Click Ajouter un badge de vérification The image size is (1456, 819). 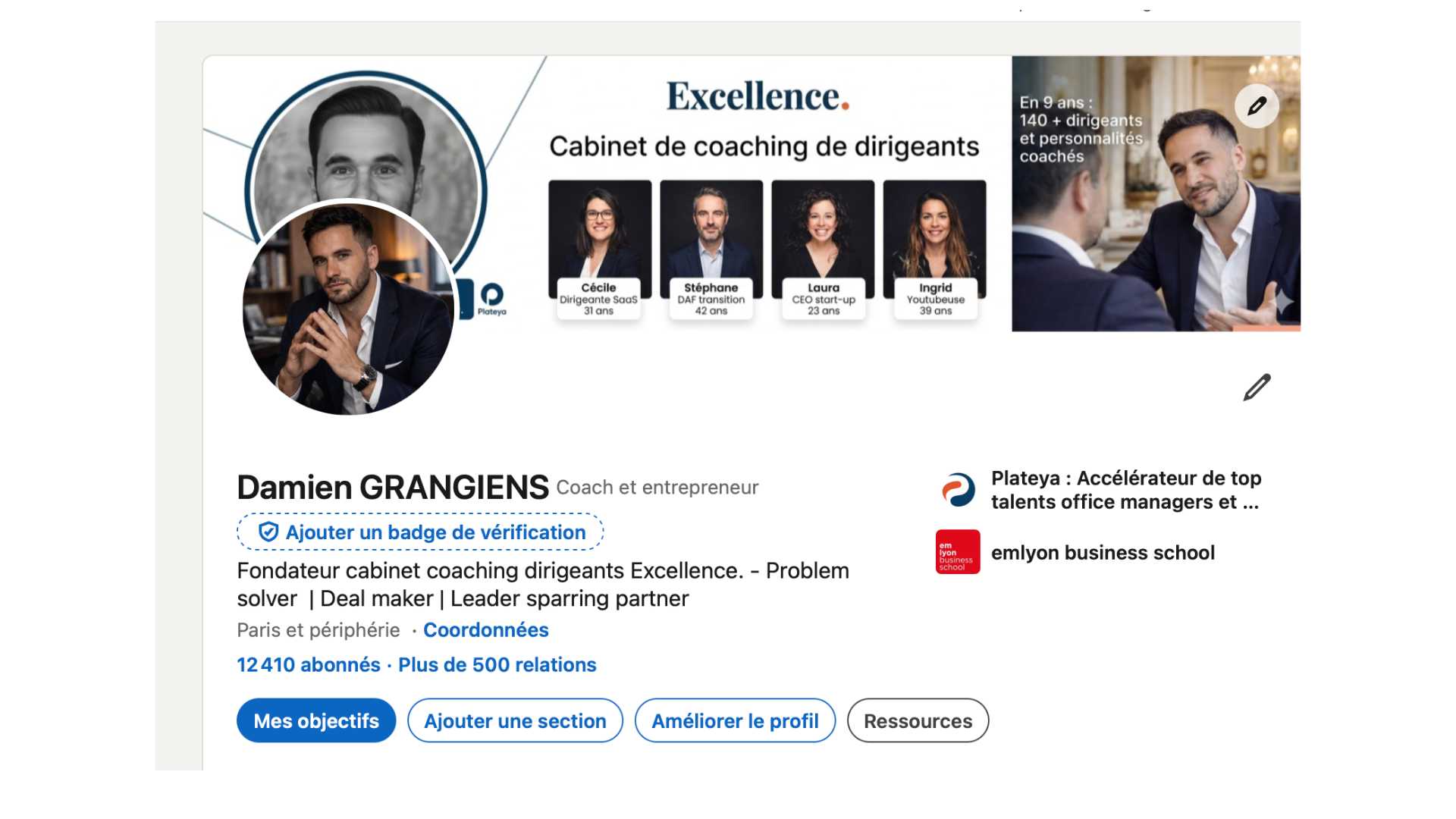click(435, 532)
